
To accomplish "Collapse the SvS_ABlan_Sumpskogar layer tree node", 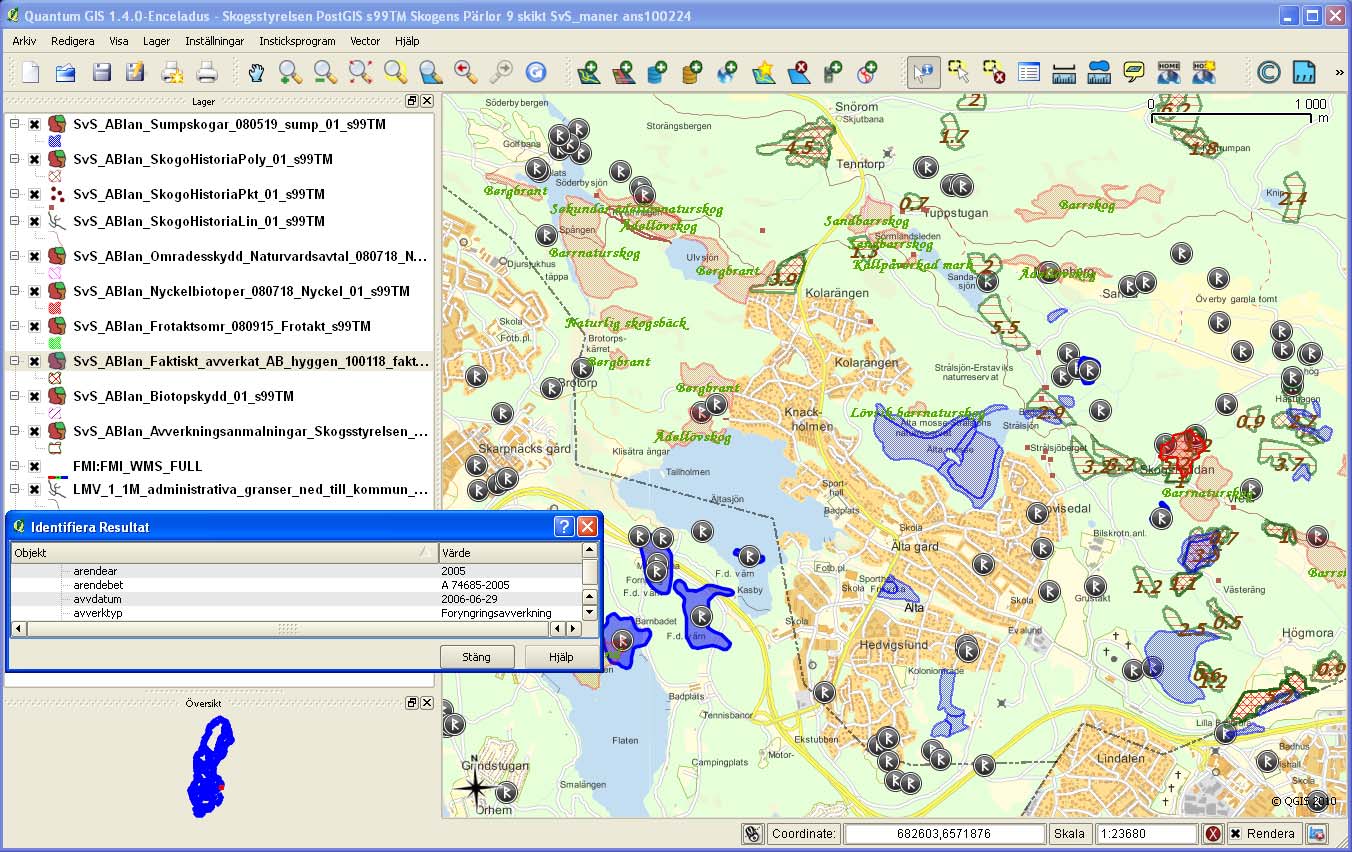I will point(15,124).
